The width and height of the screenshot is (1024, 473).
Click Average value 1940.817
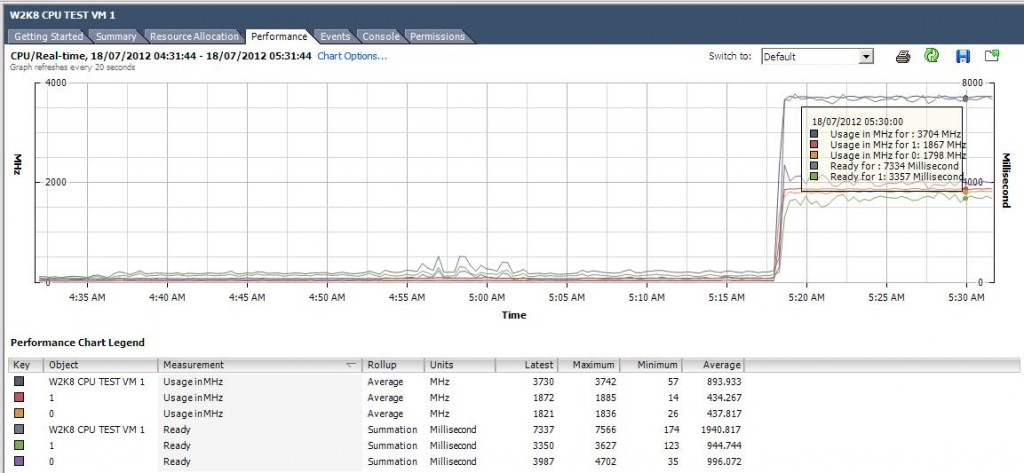point(719,430)
